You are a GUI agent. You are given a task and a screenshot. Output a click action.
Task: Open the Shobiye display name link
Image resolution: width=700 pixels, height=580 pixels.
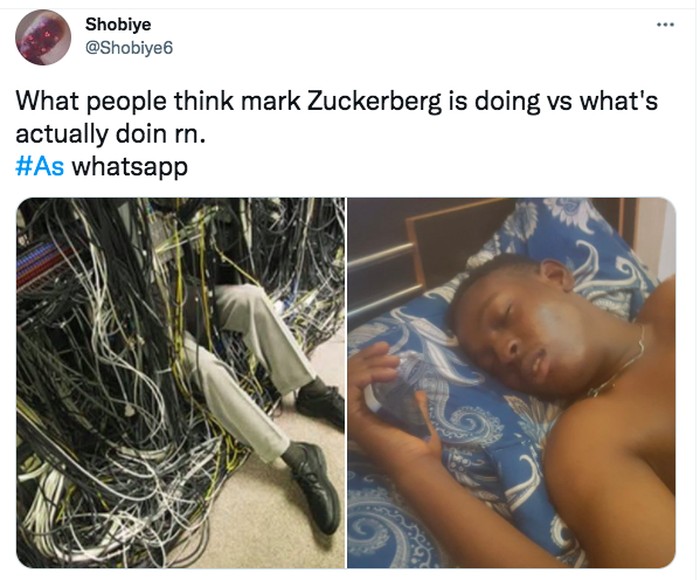pos(118,24)
